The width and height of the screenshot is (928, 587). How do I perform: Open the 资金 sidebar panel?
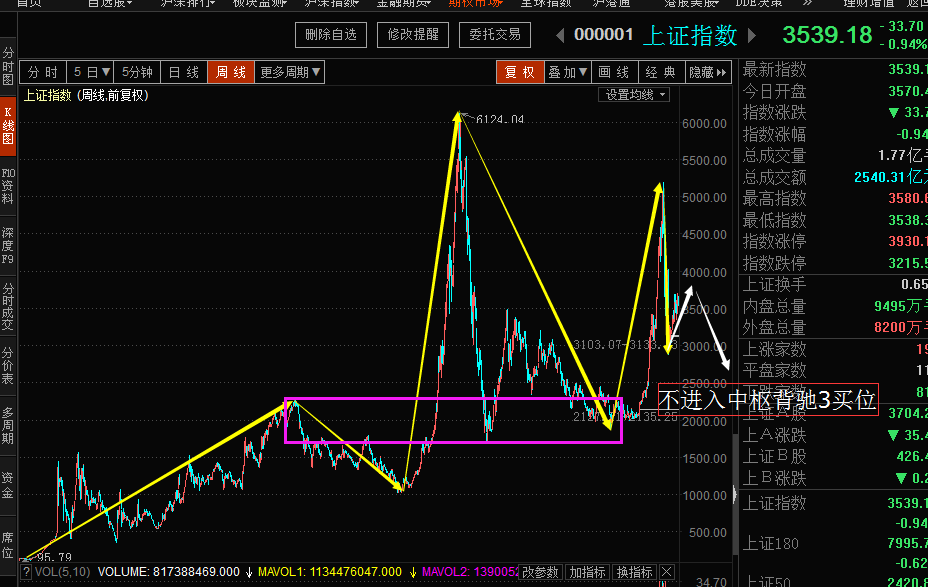[x=8, y=486]
